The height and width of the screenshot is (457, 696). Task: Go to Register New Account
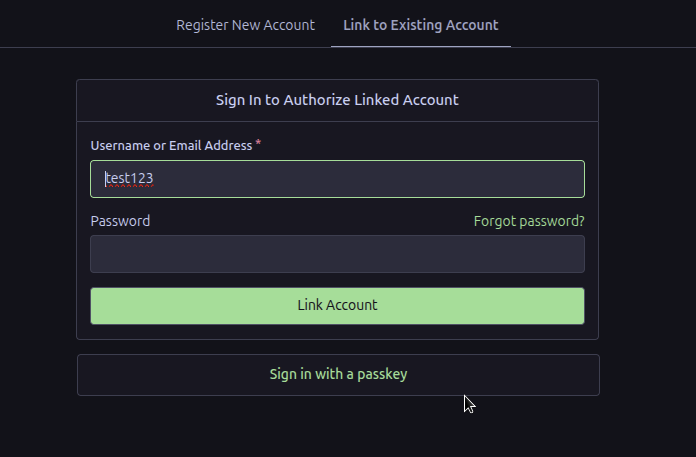pyautogui.click(x=245, y=25)
